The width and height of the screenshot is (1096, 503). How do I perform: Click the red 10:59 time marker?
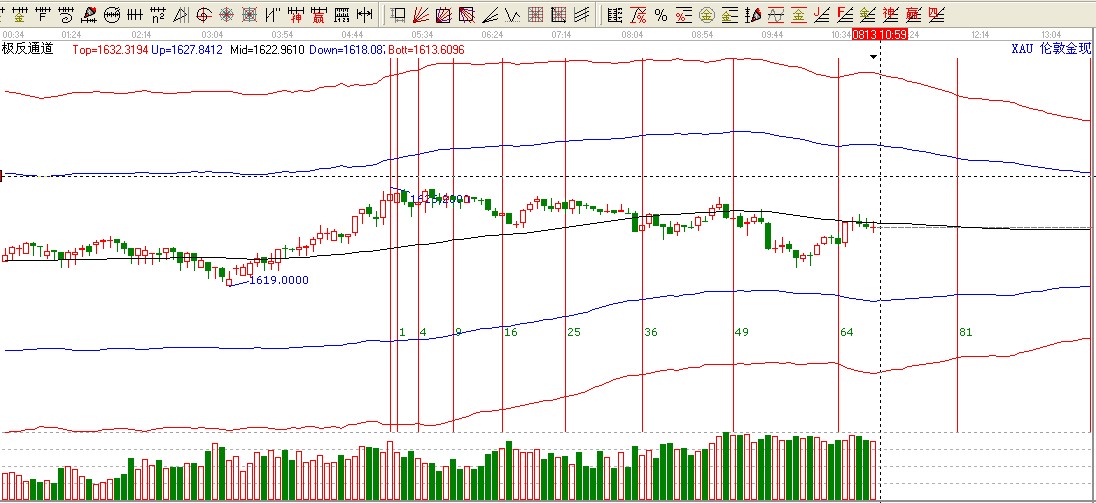point(893,35)
